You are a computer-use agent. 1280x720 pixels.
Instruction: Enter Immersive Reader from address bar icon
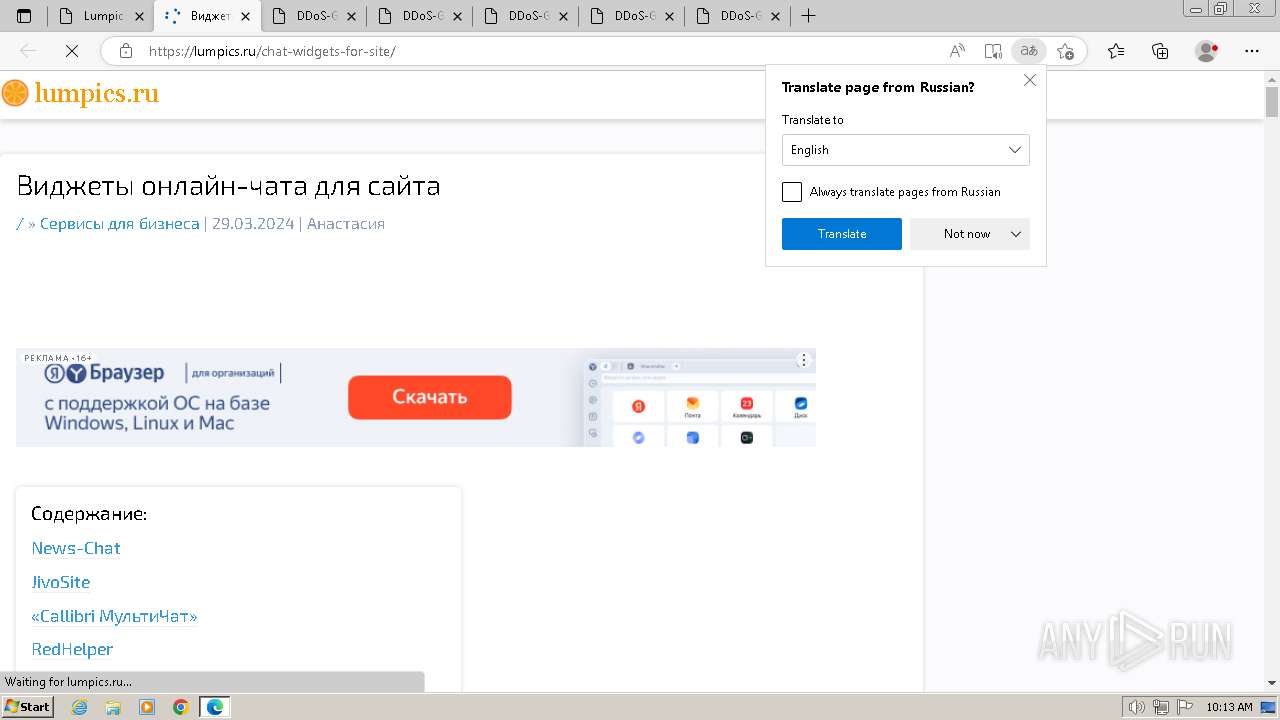point(993,51)
